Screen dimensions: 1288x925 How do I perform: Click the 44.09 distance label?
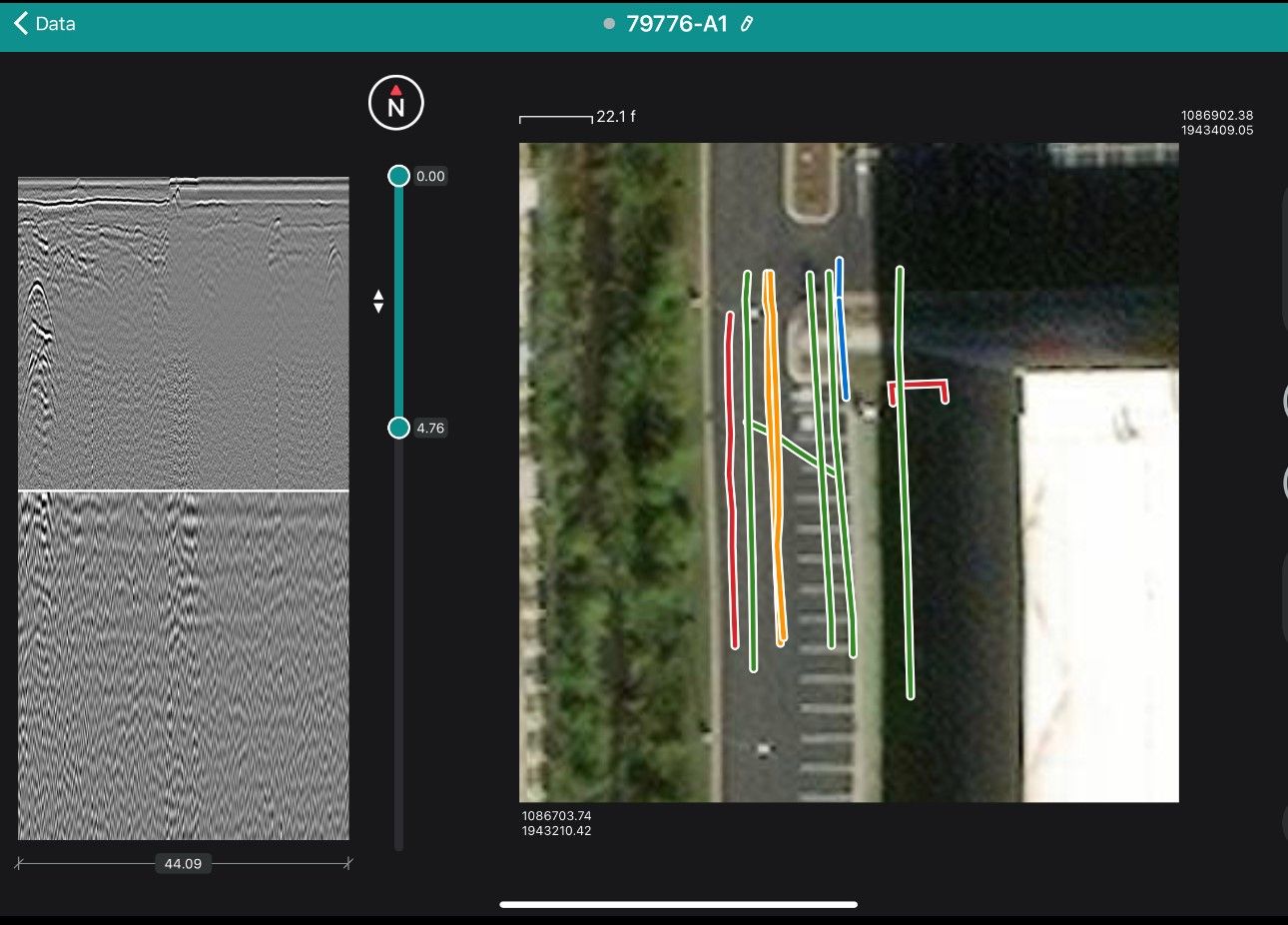coord(183,863)
